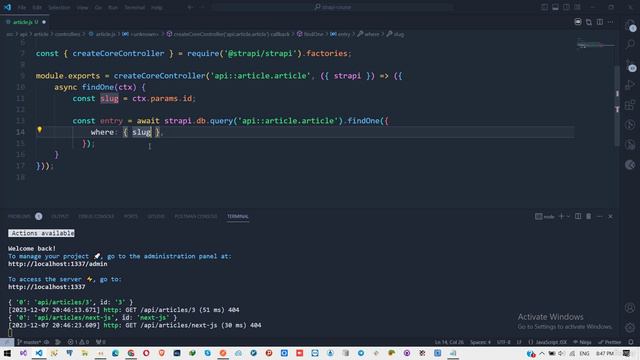This screenshot has width=640, height=360.
Task: Close the terminal panel
Action: click(x=610, y=216)
